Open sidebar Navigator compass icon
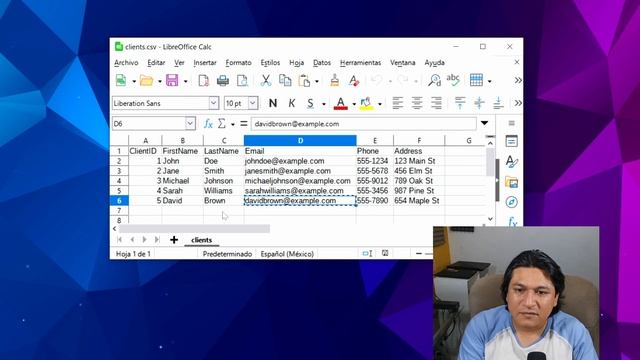Viewport: 640px width, 360px height. point(511,202)
